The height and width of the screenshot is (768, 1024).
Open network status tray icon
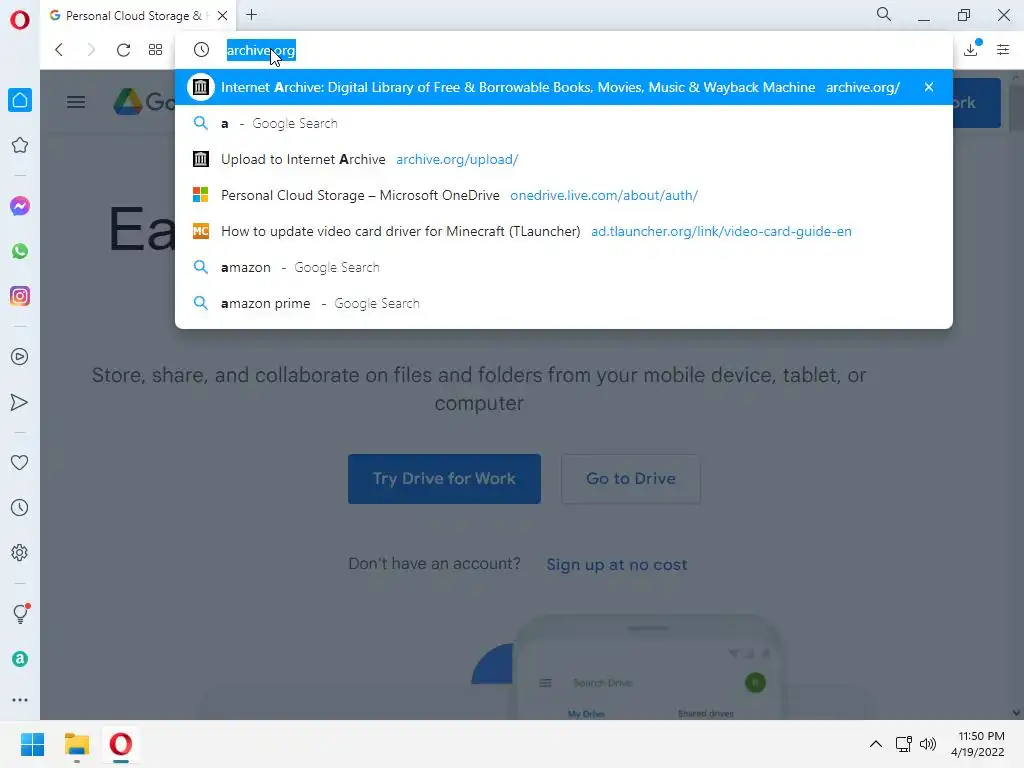tap(904, 744)
